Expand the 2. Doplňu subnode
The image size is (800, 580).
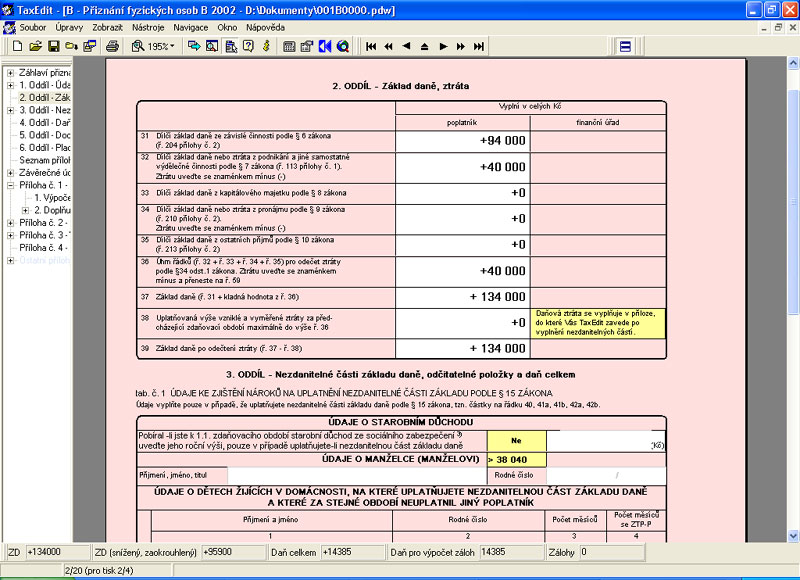coord(26,210)
